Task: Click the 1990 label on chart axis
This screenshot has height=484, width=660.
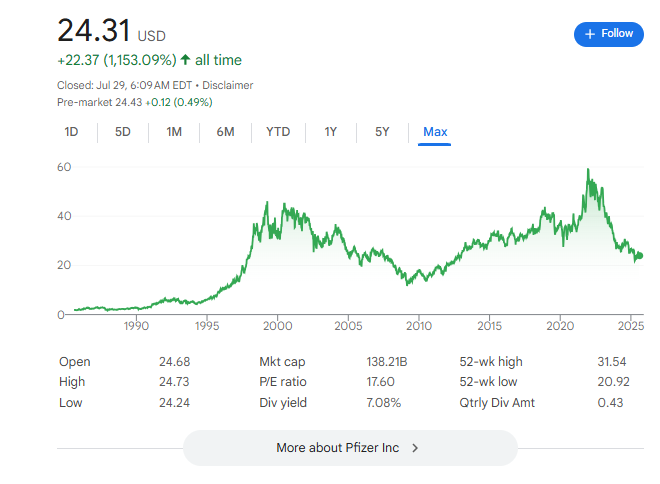Action: click(136, 326)
